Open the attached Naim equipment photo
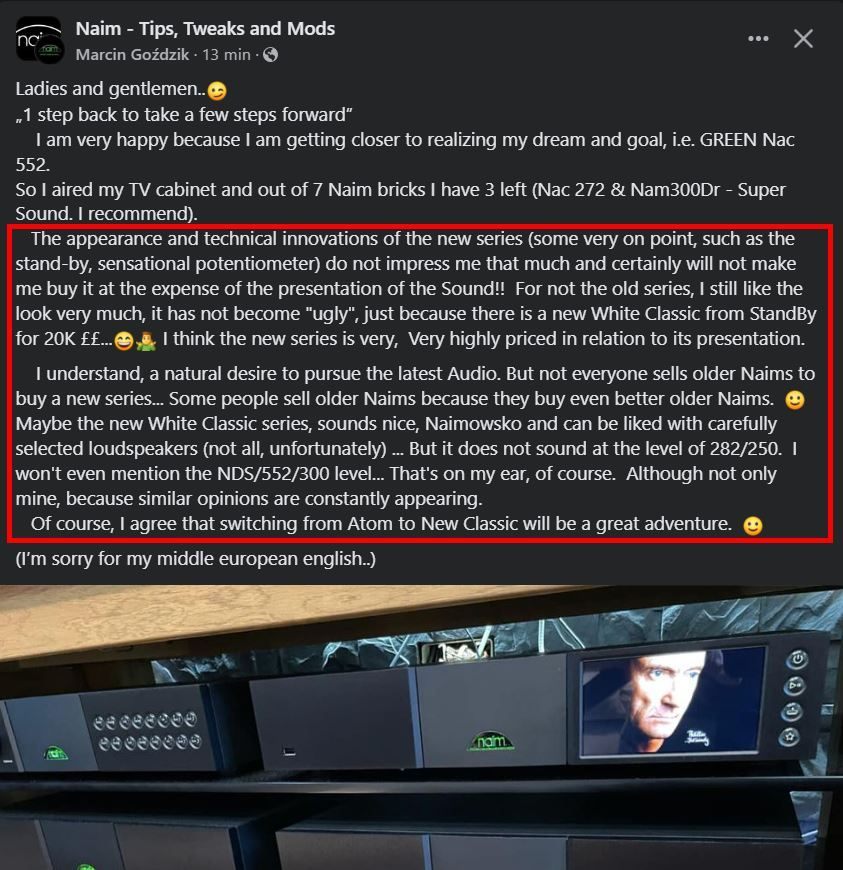Viewport: 843px width, 870px height. tap(421, 727)
